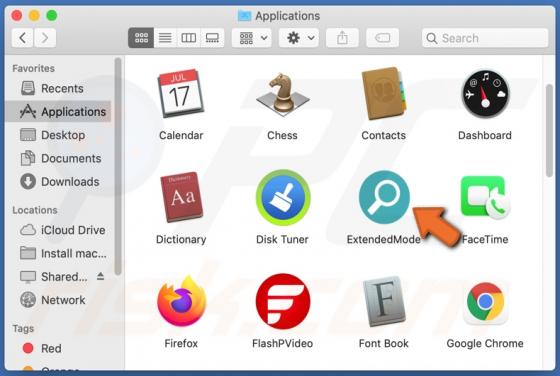560x376 pixels.
Task: Click the Dashboard app icon
Action: [x=485, y=94]
